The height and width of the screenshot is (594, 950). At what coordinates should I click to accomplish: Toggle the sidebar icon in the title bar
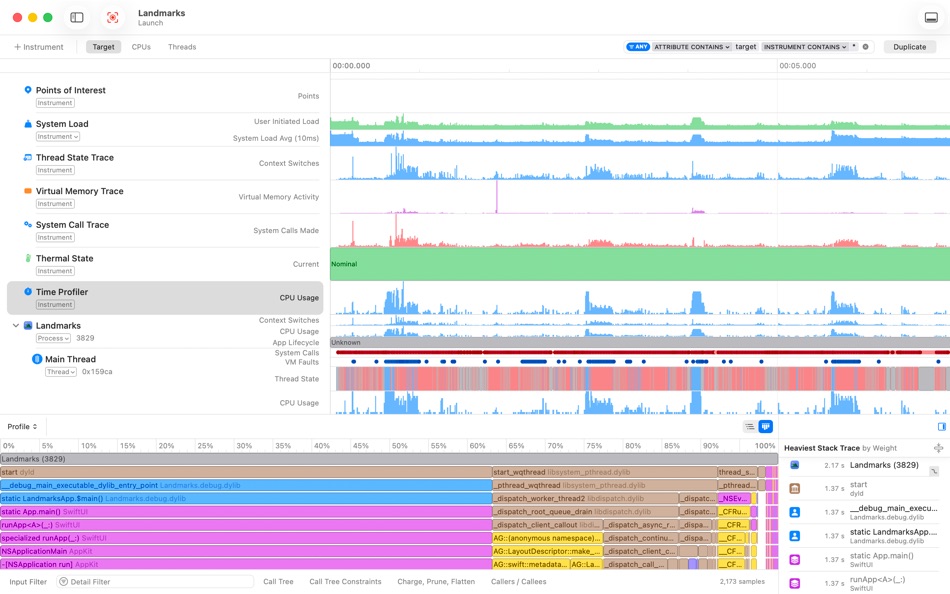pos(77,18)
